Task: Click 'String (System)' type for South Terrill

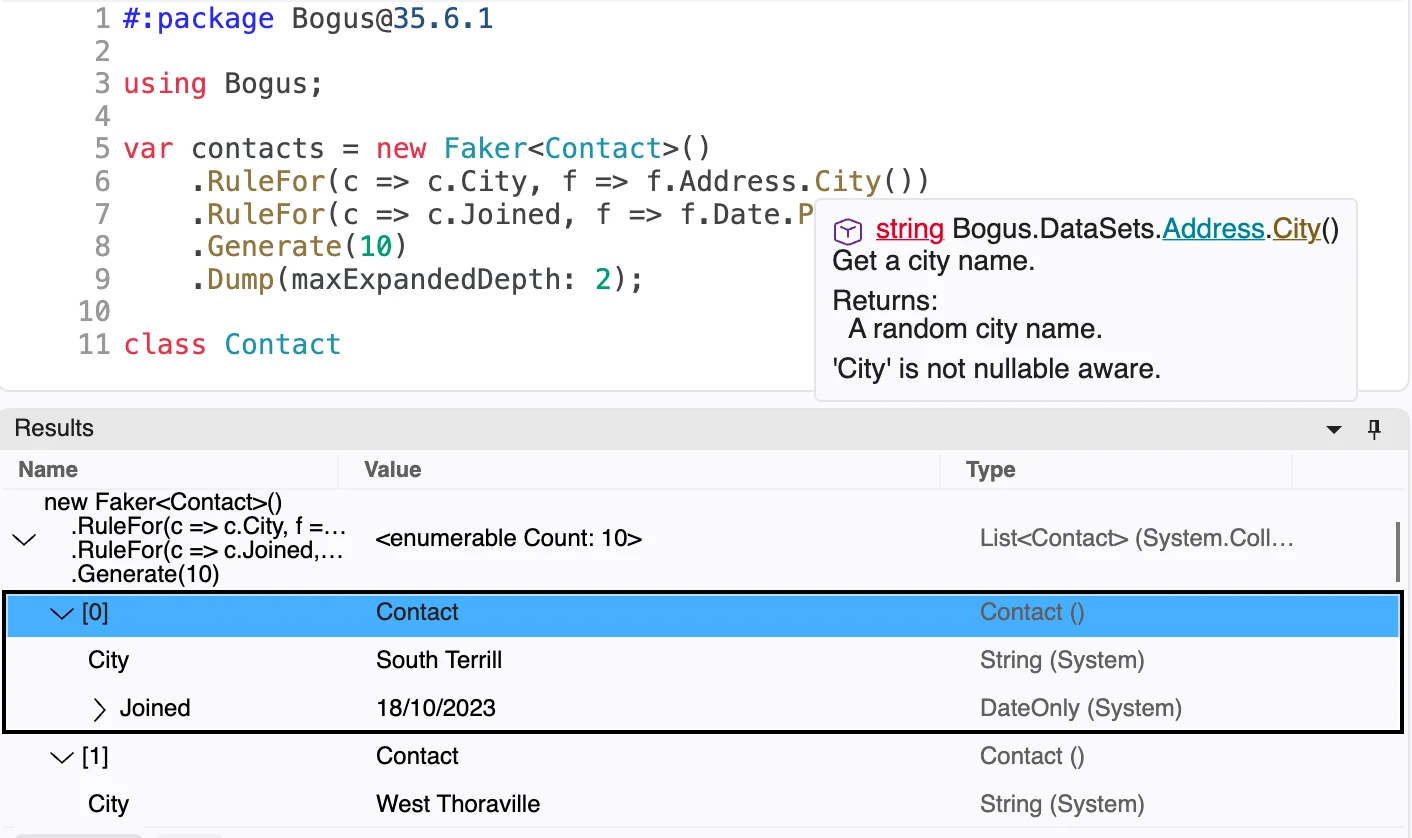Action: pos(1062,660)
